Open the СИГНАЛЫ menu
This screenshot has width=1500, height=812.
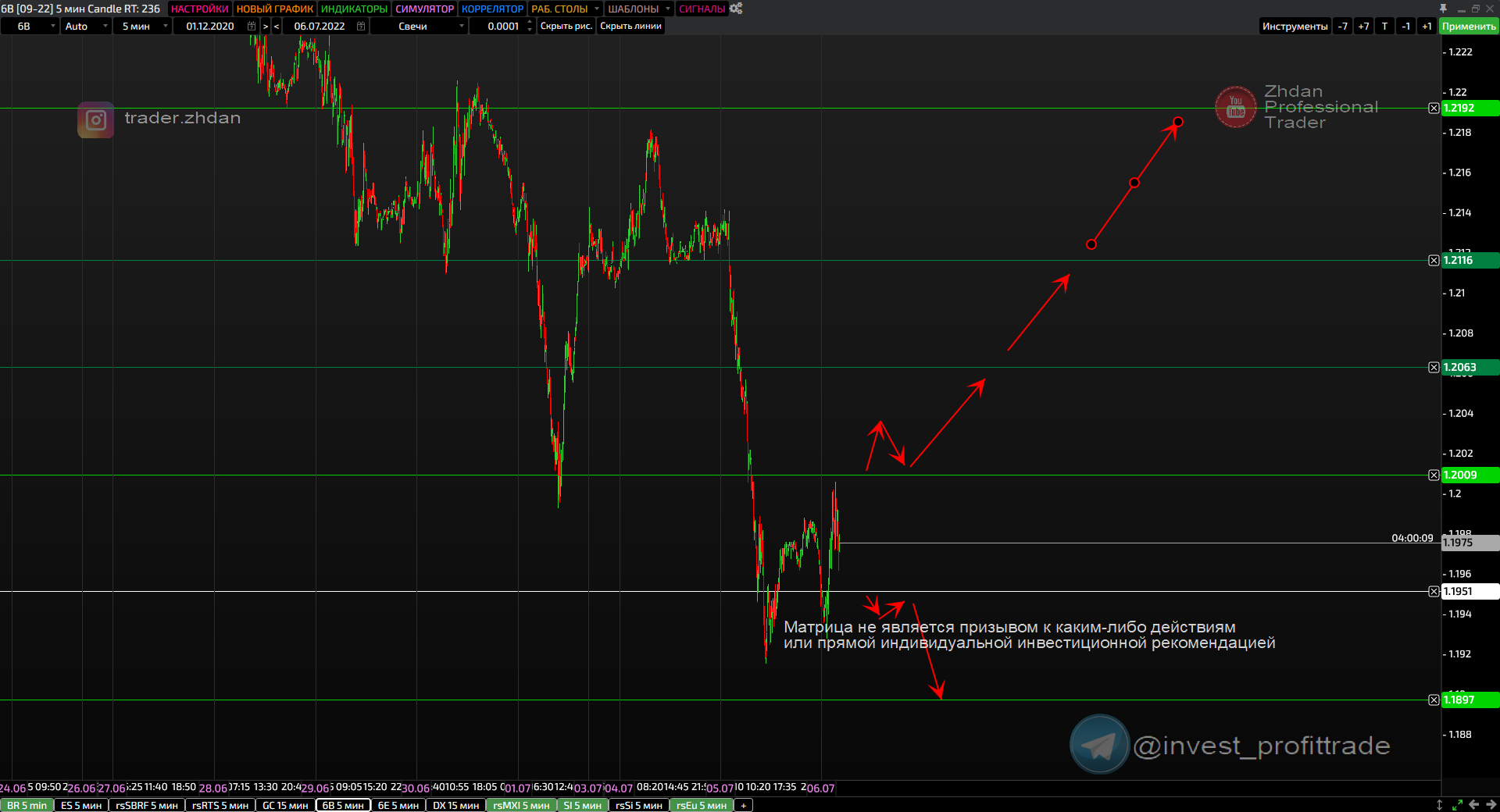(x=702, y=9)
